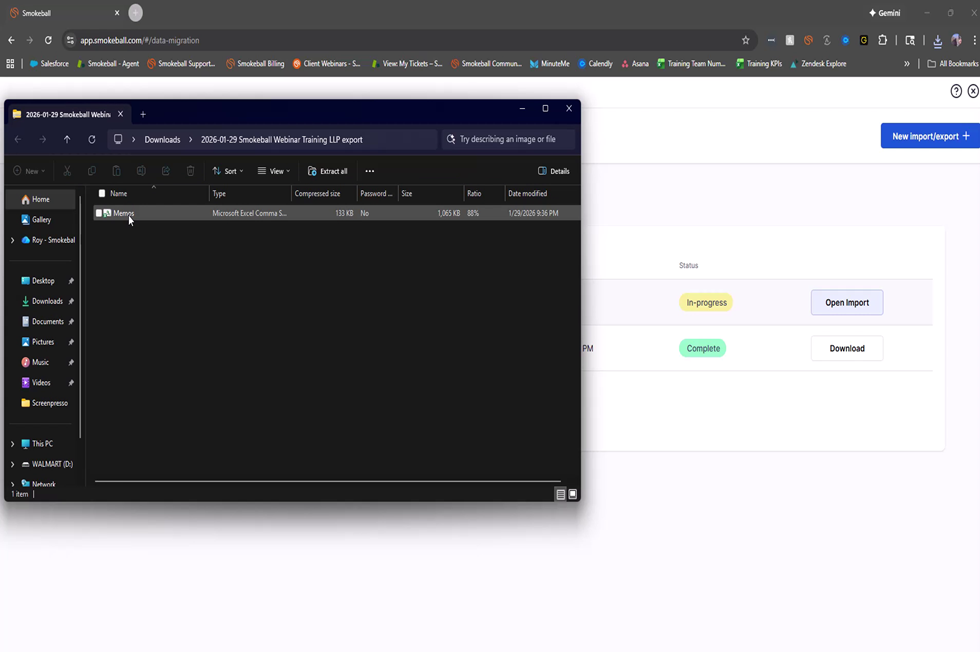Screen dimensions: 980x652
Task: Check the select-all box in Name header
Action: click(102, 194)
